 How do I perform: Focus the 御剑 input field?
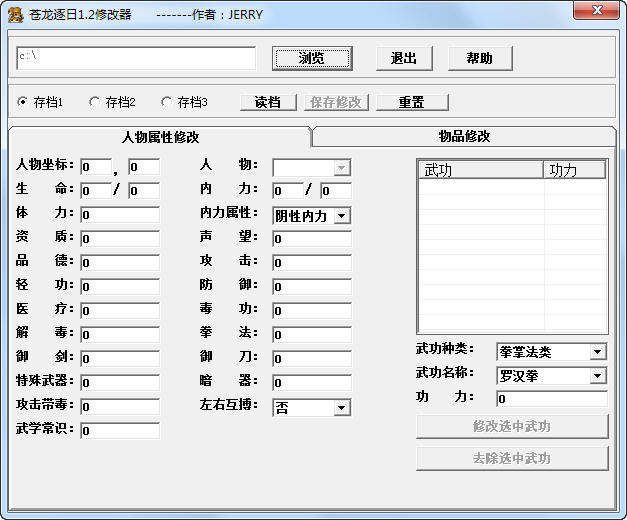tap(120, 359)
